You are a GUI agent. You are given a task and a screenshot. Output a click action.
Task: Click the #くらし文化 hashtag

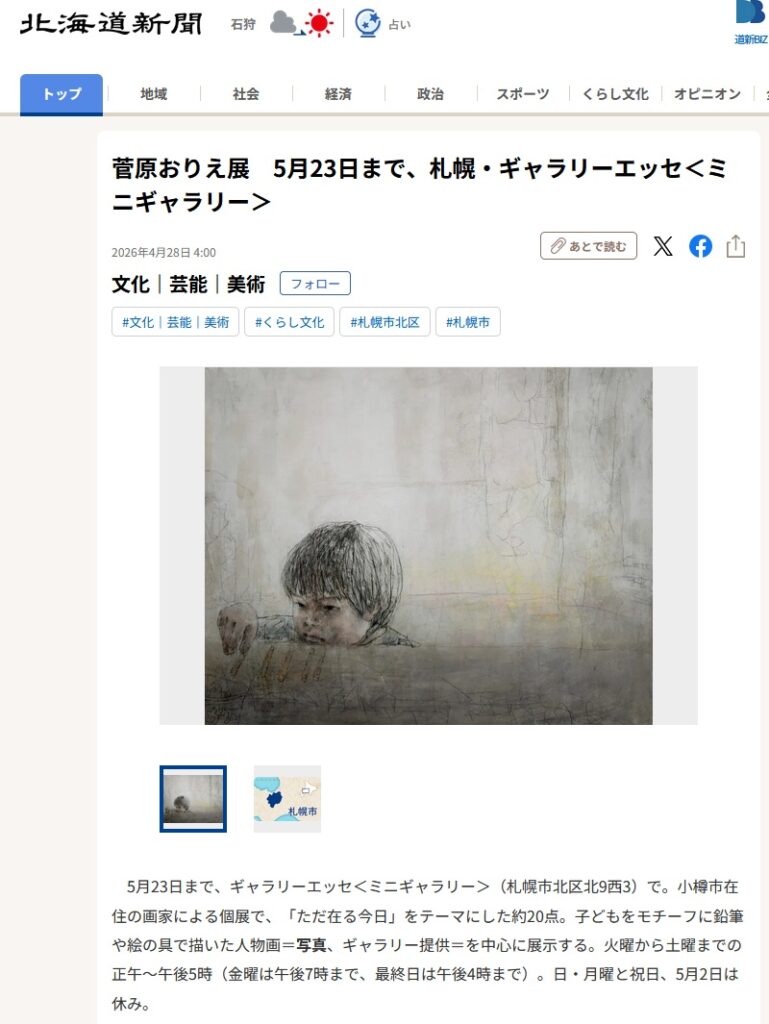(289, 322)
